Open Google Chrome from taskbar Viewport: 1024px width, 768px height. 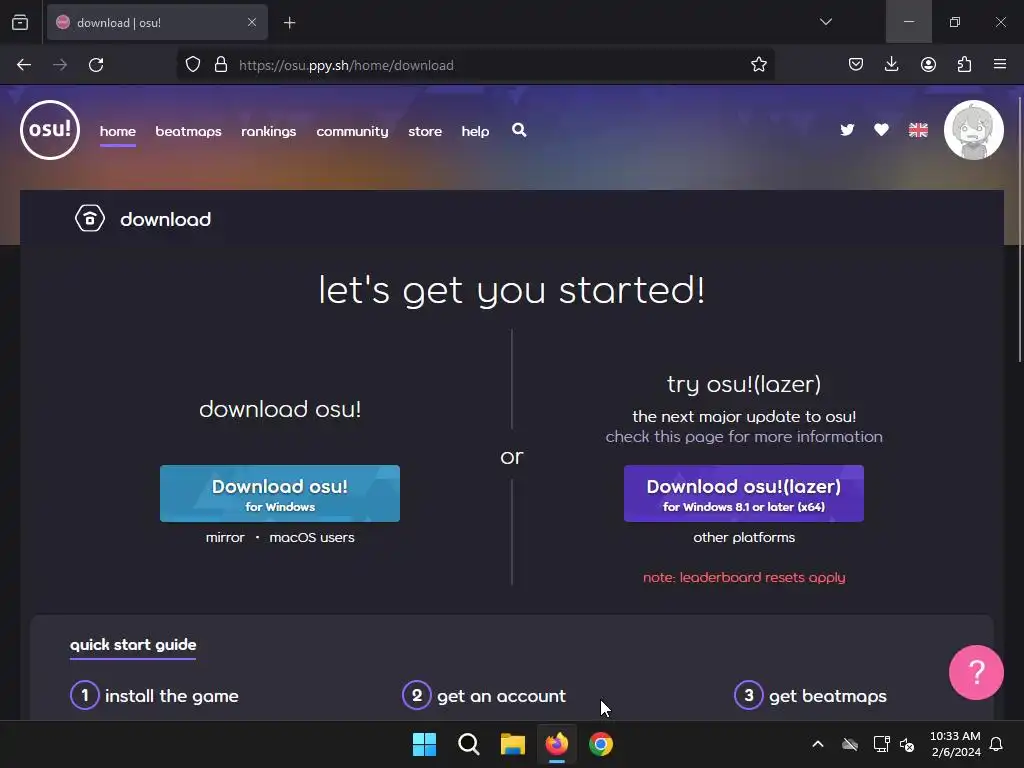(x=601, y=744)
